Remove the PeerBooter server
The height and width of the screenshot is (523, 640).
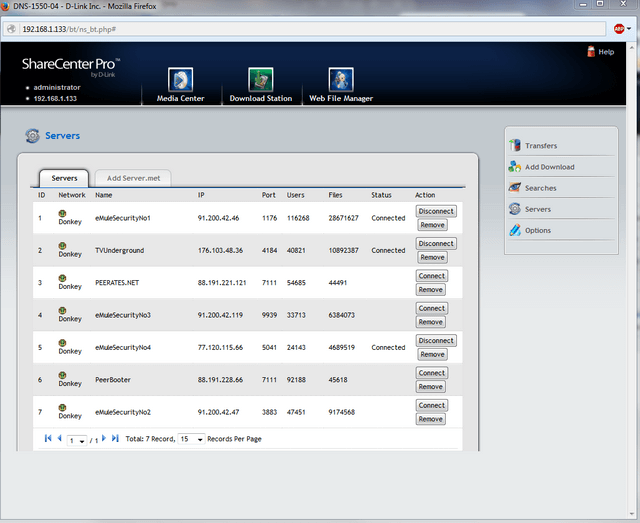click(431, 387)
